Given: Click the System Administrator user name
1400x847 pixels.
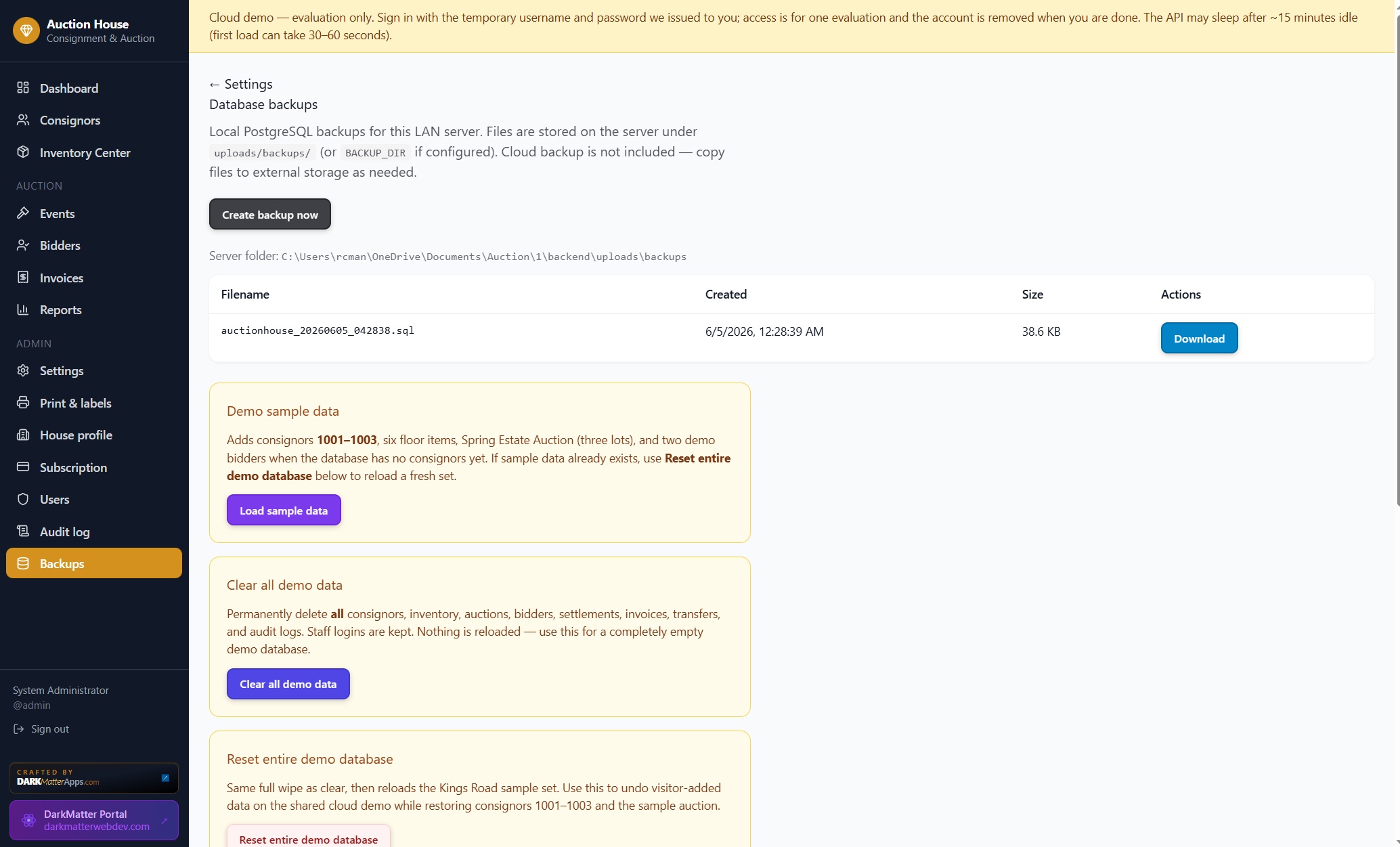Looking at the screenshot, I should (61, 691).
